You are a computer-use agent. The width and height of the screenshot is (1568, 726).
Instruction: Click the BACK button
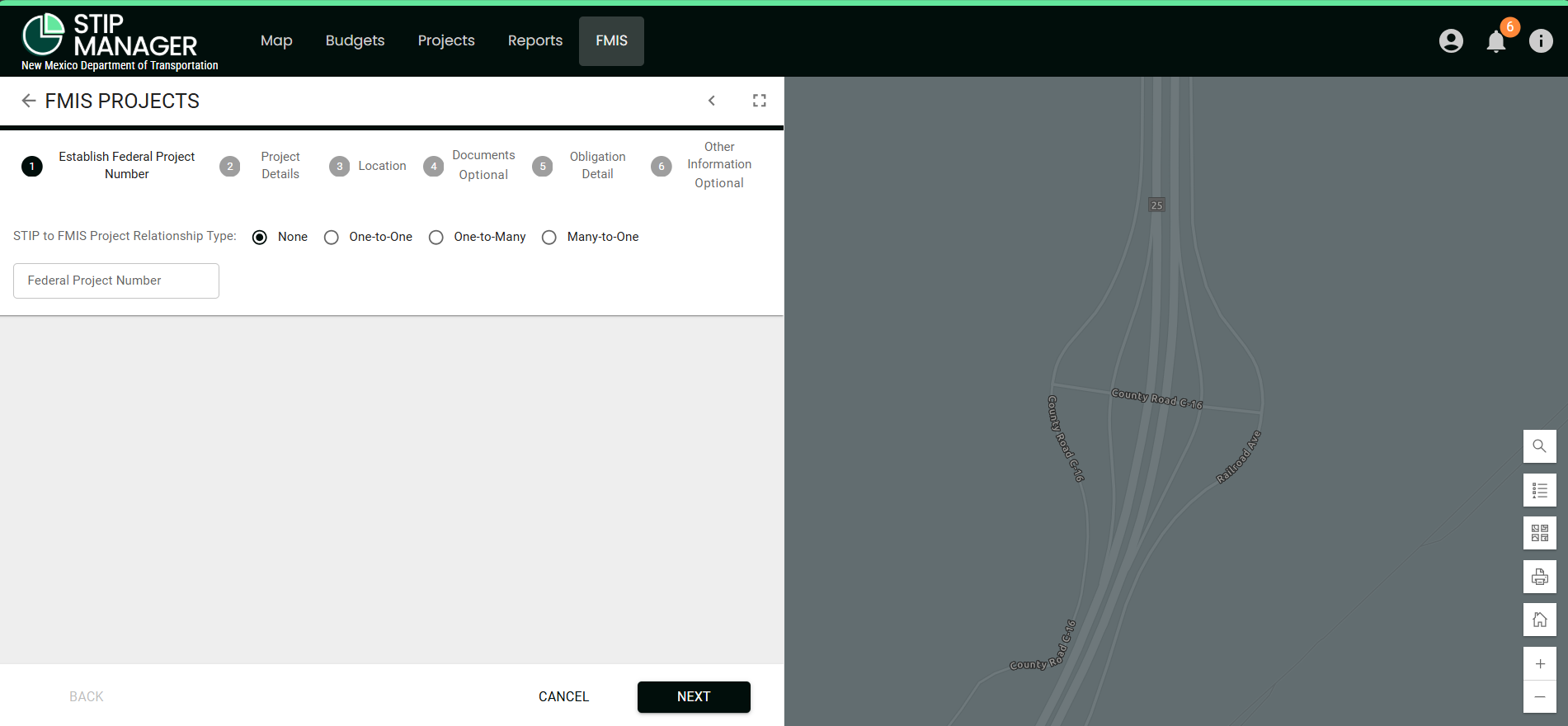[x=87, y=697]
